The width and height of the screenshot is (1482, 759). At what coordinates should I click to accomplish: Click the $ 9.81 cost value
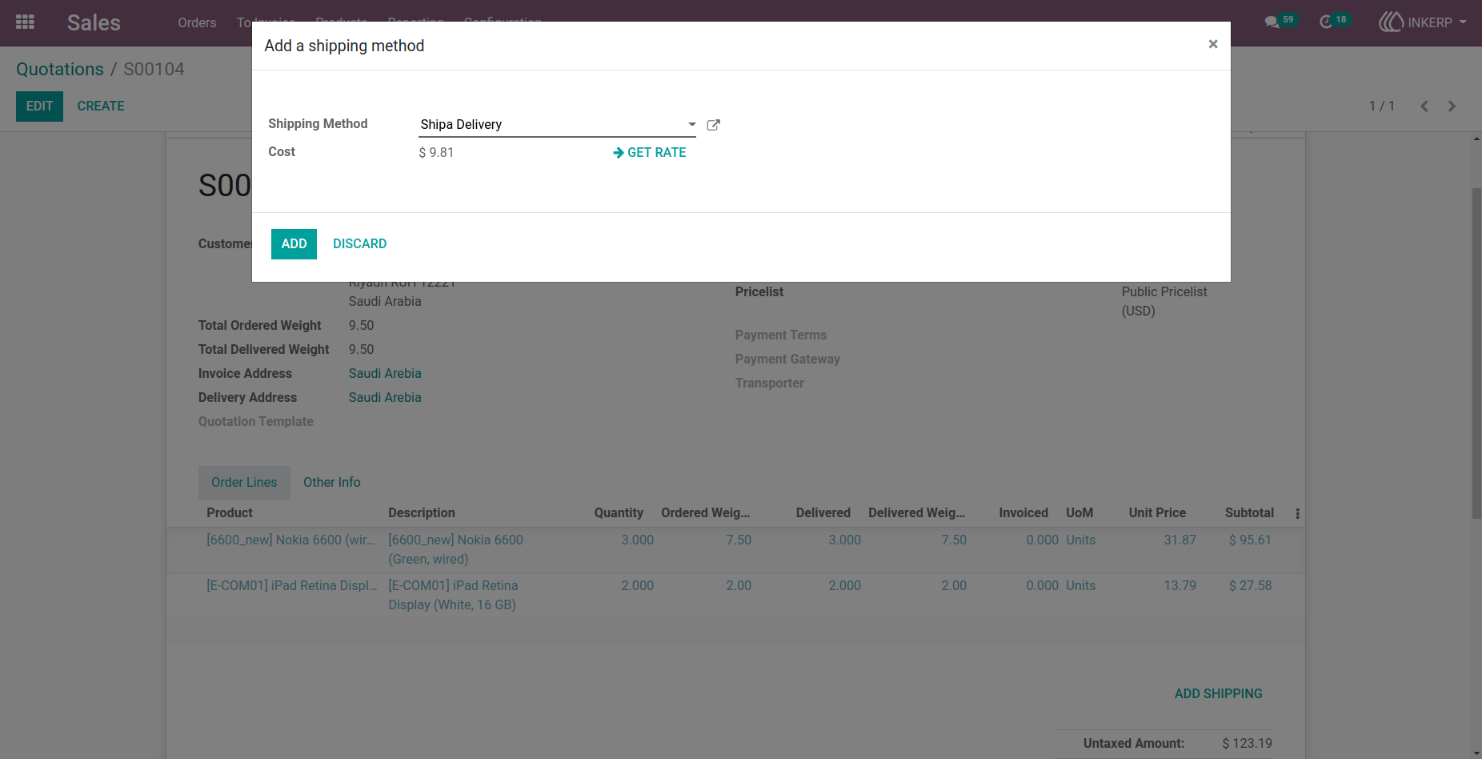tap(436, 153)
